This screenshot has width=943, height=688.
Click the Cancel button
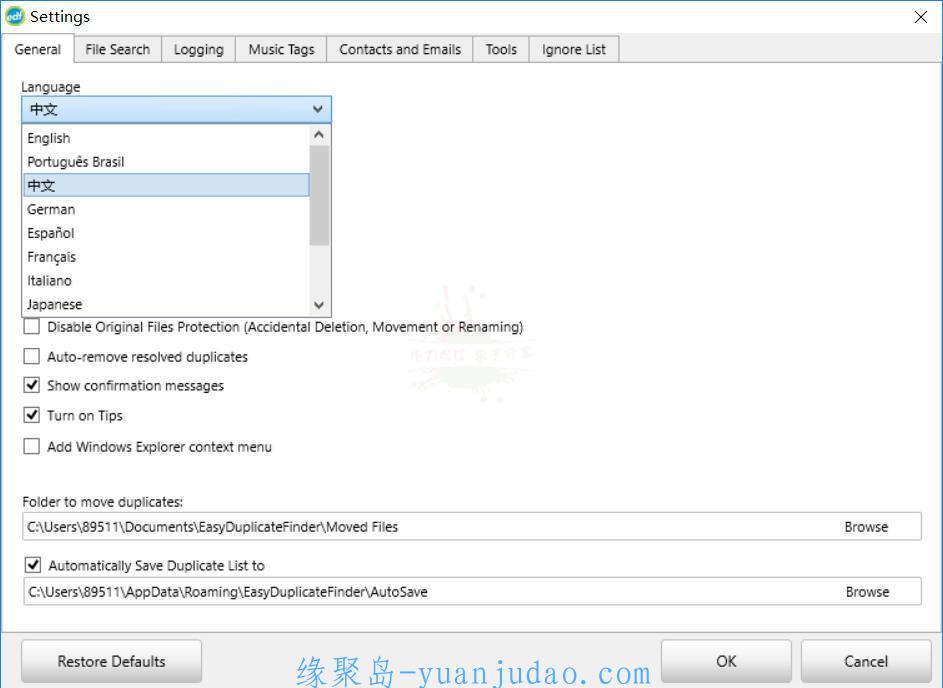[x=866, y=662]
